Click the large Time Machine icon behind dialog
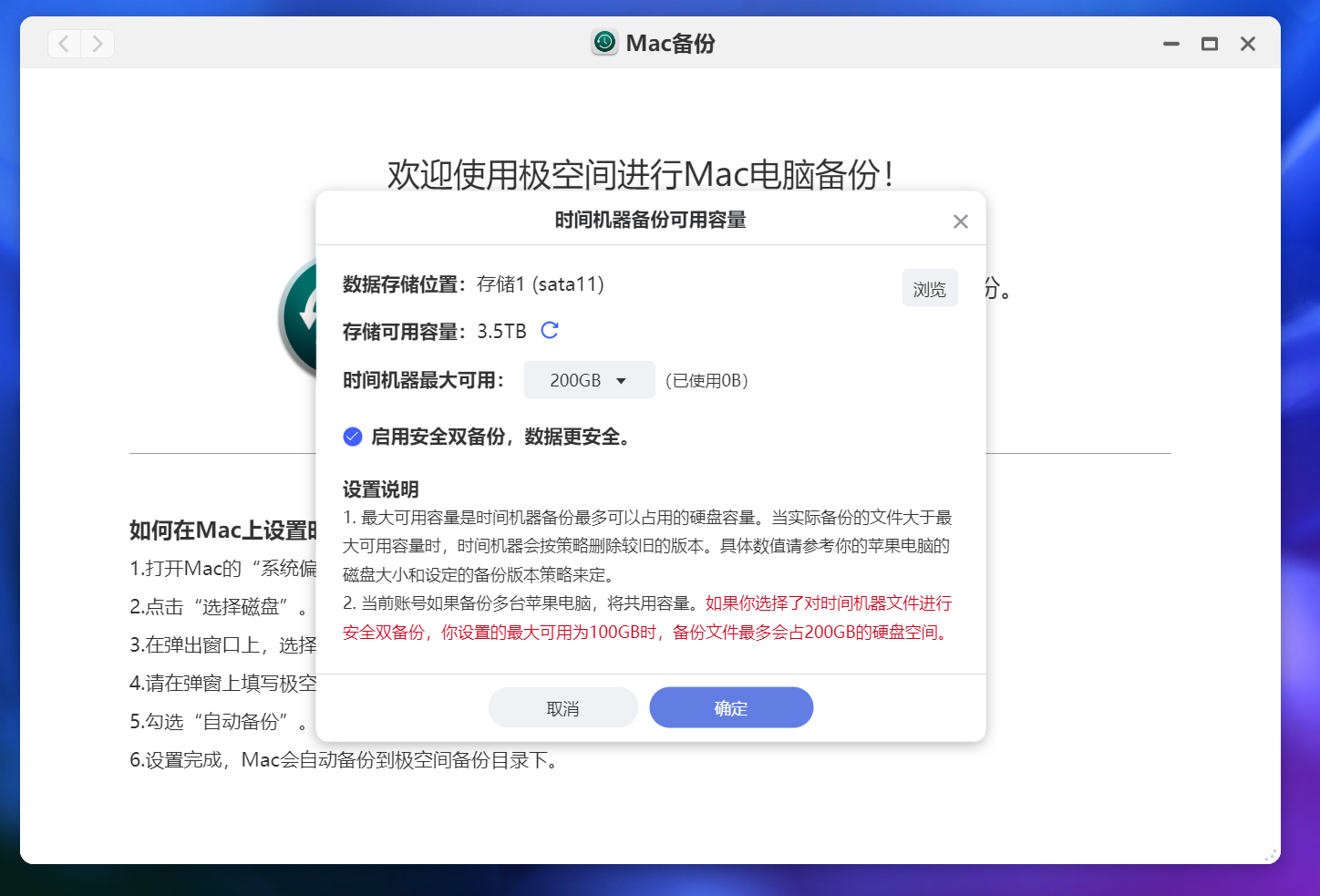Viewport: 1320px width, 896px height. click(296, 317)
